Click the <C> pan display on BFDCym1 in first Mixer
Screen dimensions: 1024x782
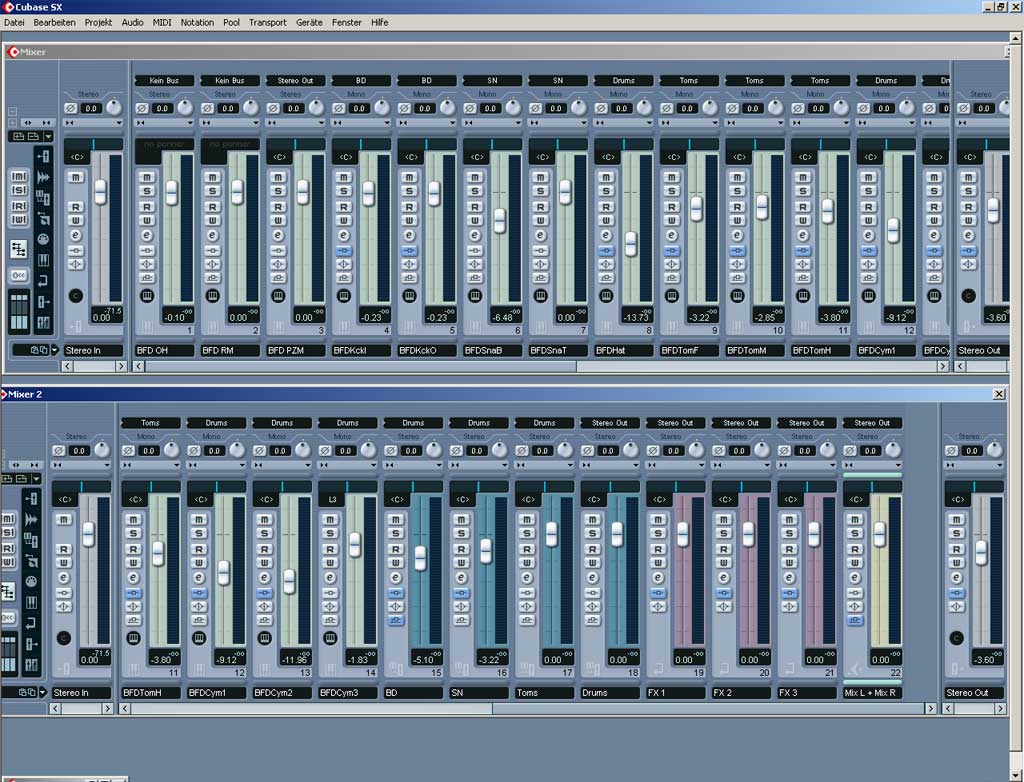pos(871,157)
